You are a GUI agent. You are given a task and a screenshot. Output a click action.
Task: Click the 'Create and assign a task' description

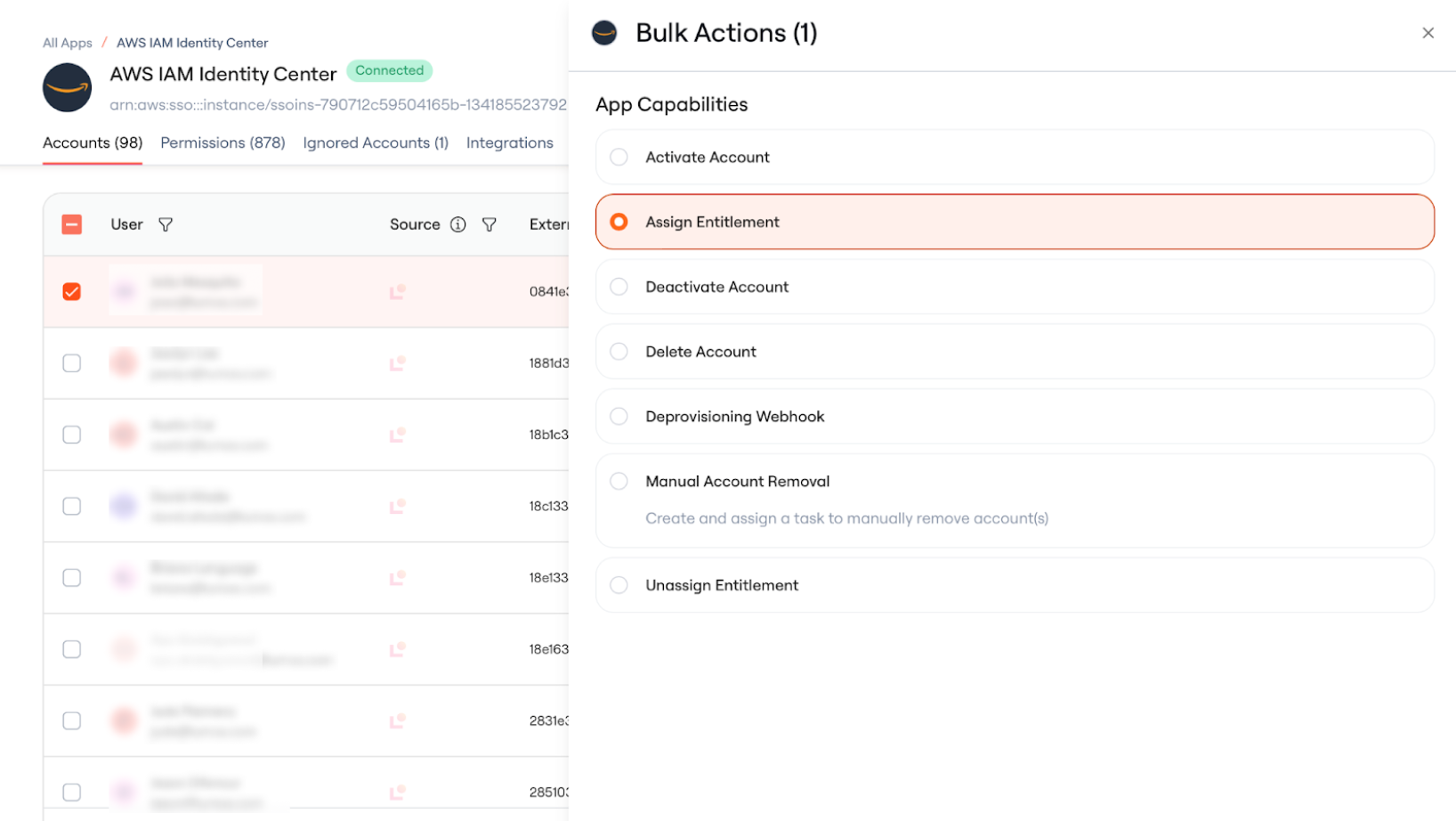[847, 518]
